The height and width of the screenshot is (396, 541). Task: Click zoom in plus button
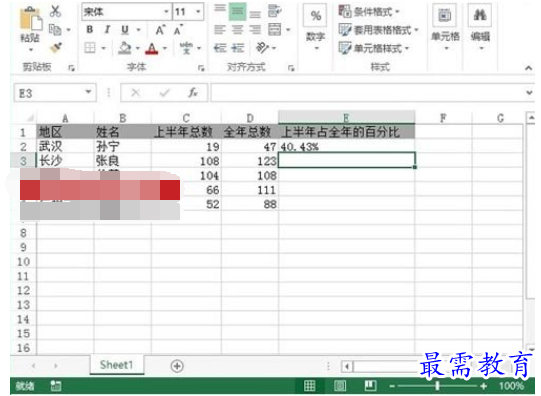click(x=484, y=386)
